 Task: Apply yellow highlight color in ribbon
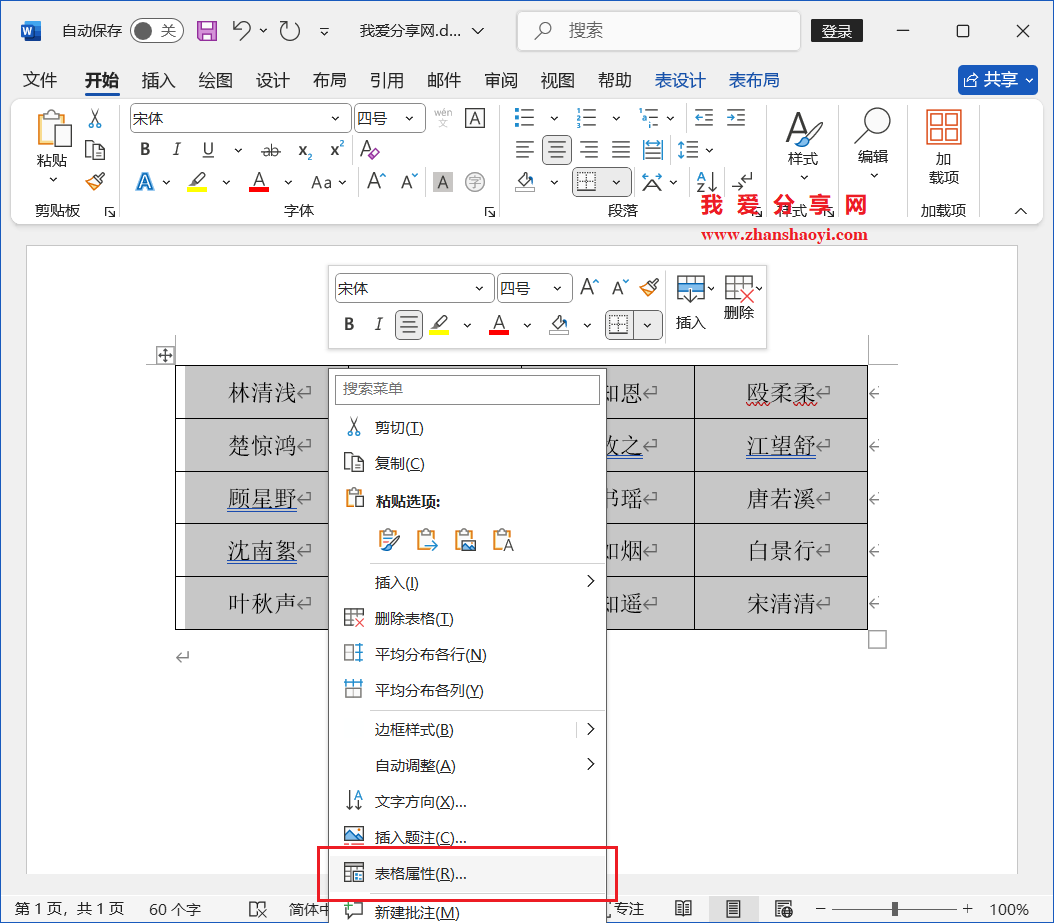(x=197, y=182)
